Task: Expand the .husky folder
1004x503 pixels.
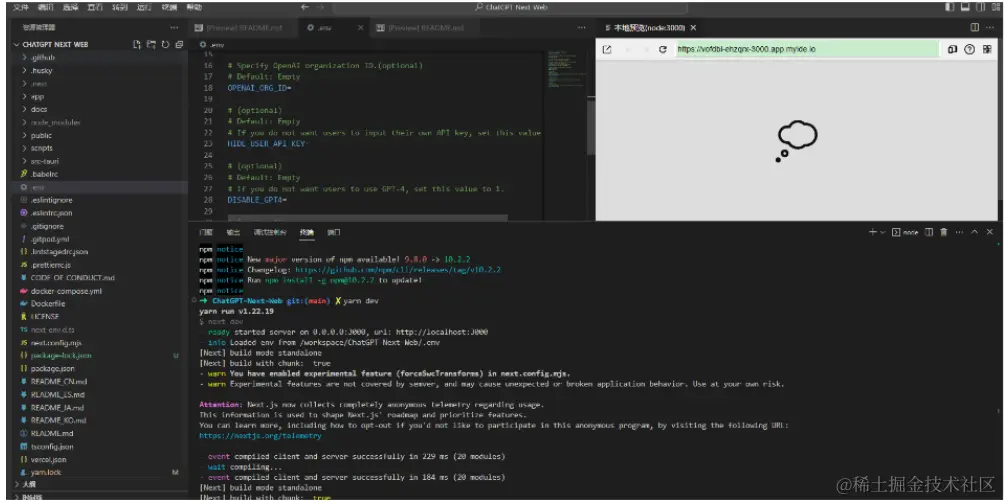Action: [x=41, y=70]
